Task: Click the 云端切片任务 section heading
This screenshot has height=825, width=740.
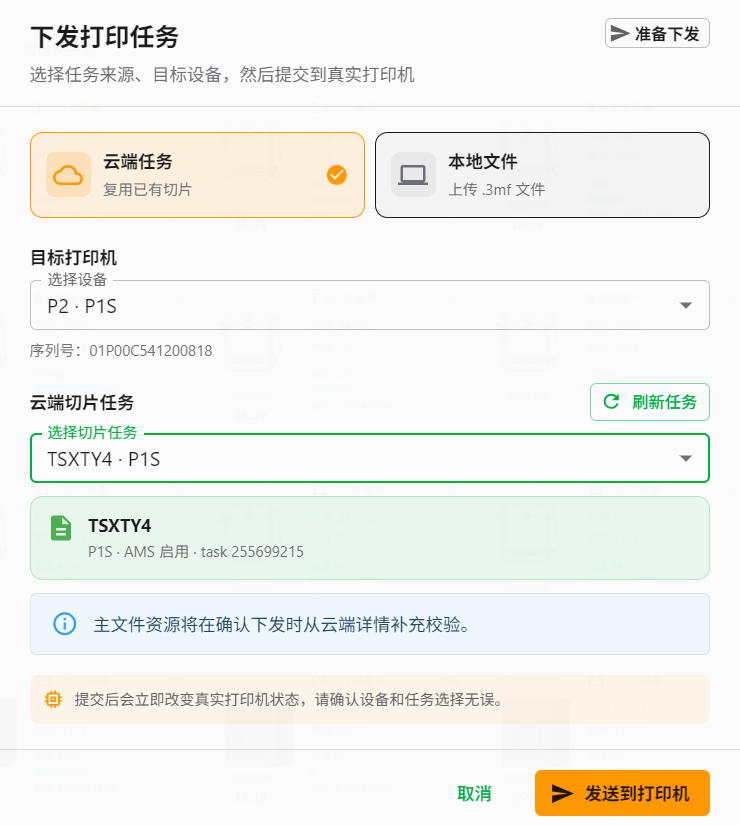Action: click(82, 402)
